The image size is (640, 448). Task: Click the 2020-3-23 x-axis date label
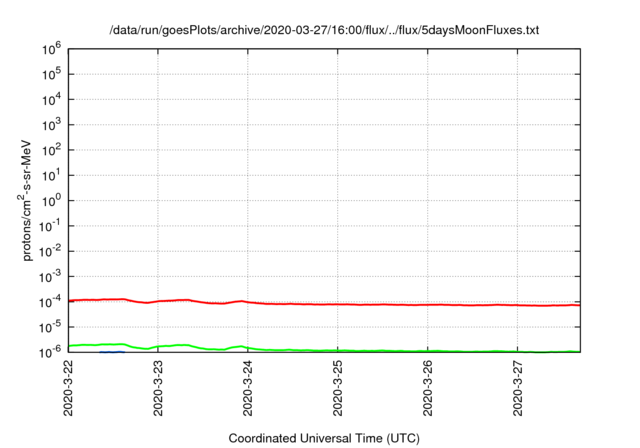[x=158, y=388]
